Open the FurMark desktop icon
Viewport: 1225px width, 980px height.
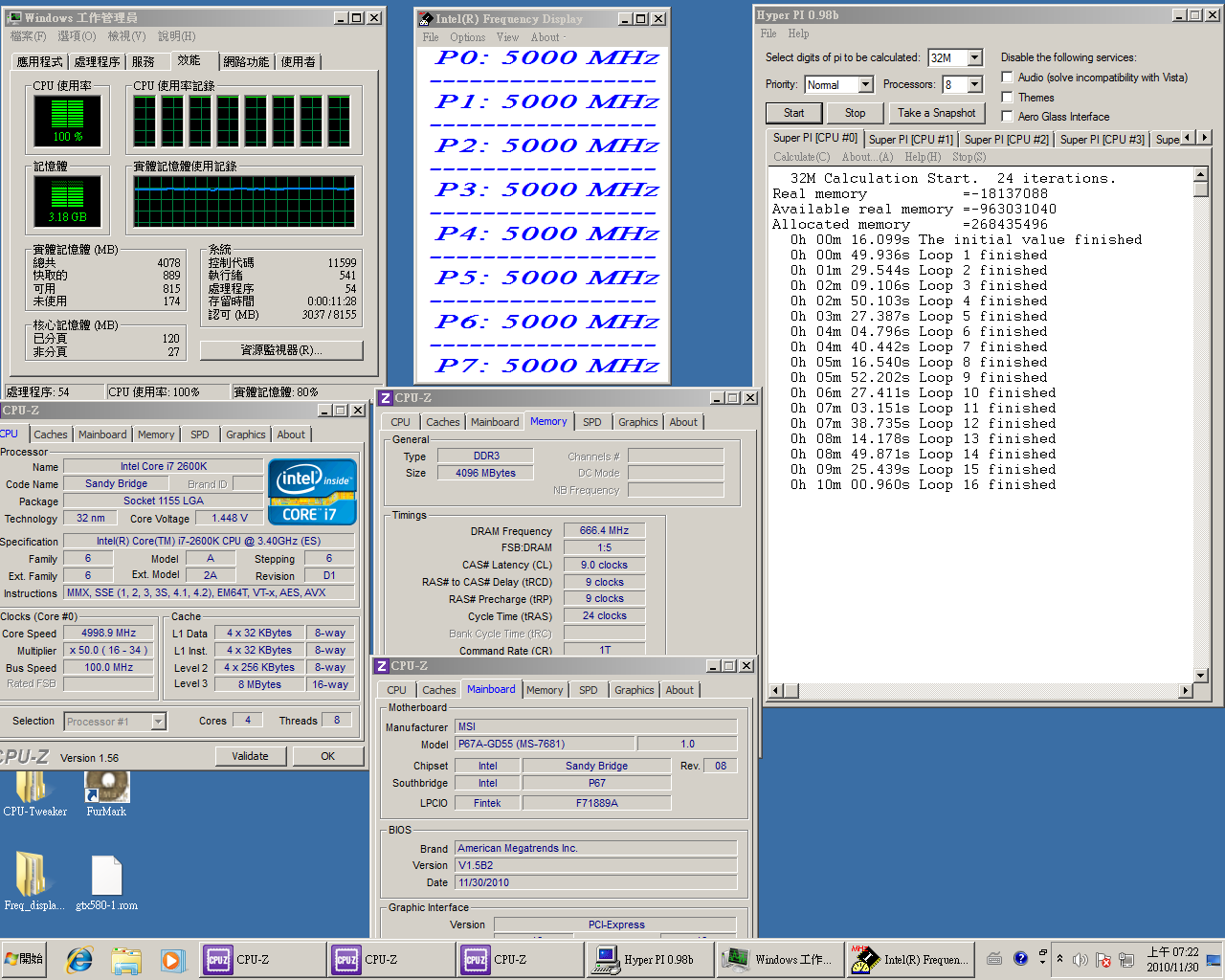pyautogui.click(x=106, y=793)
